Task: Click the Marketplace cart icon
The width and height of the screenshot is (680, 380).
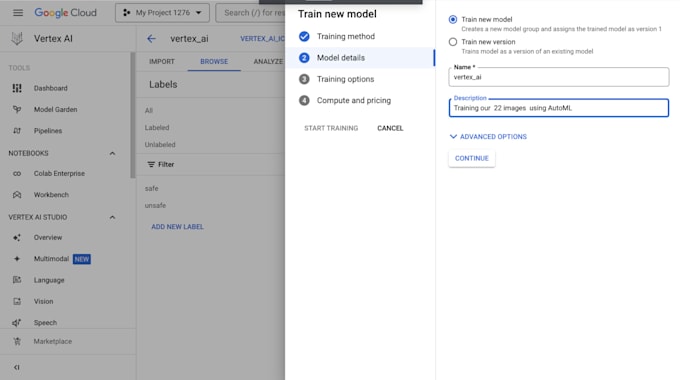Action: (17, 341)
